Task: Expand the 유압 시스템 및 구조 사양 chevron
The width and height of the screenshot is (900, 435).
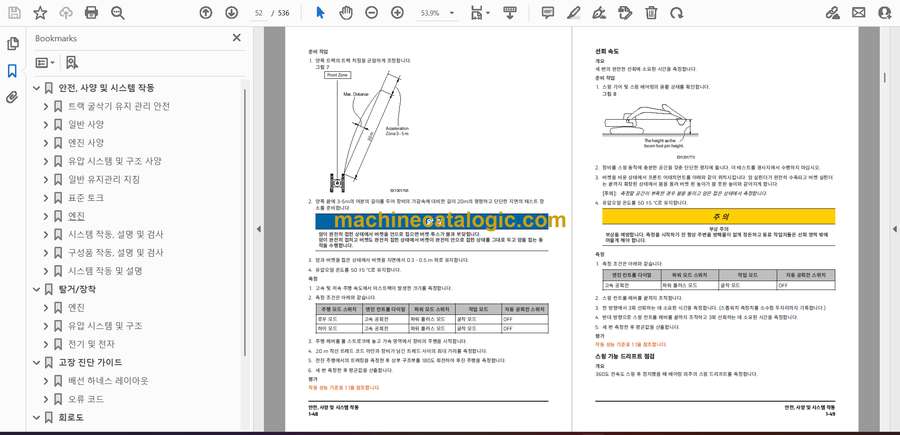Action: pos(46,161)
